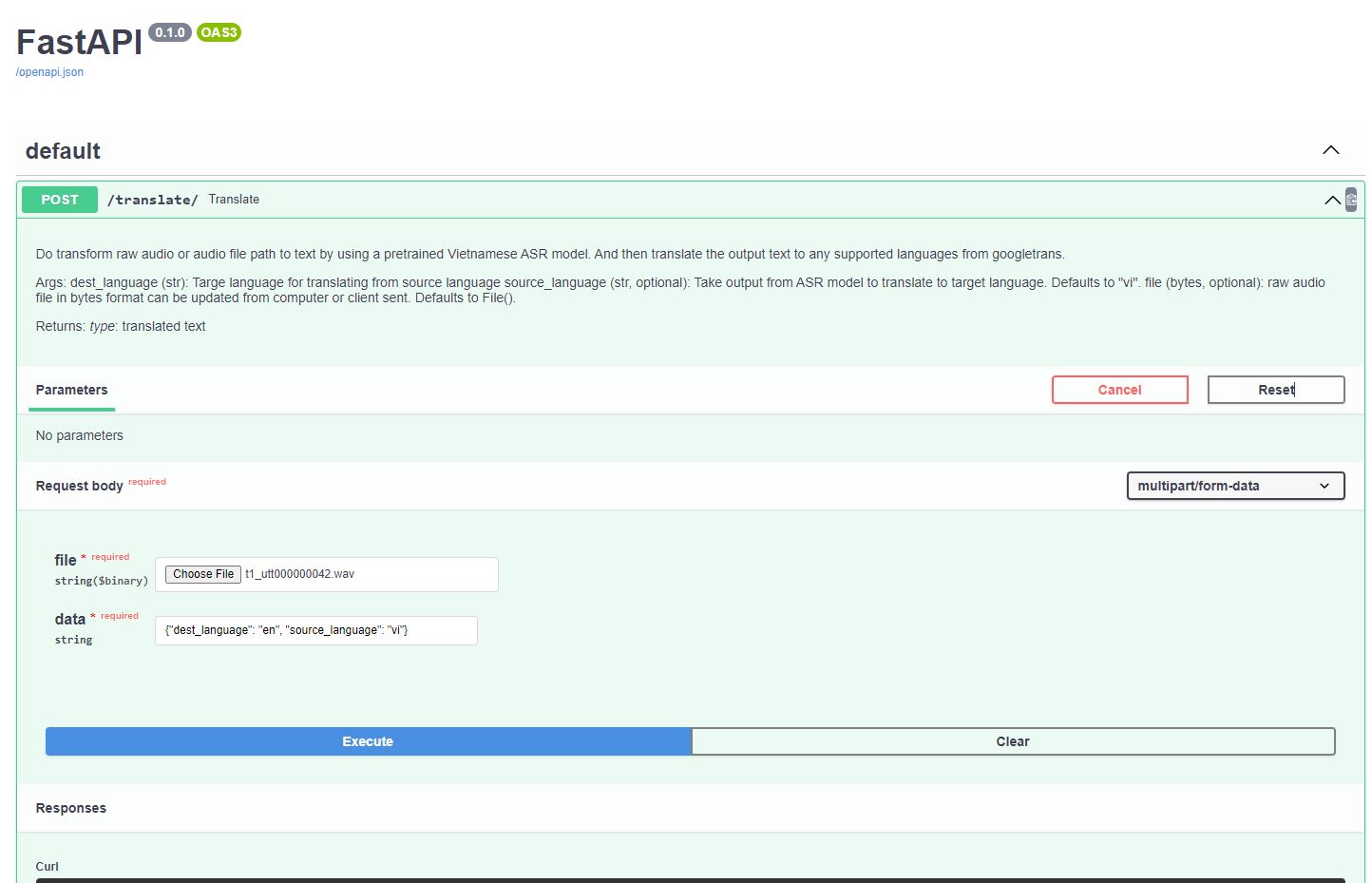Collapse the POST /translate/ operation arrow
This screenshot has width=1372, height=883.
(1332, 200)
